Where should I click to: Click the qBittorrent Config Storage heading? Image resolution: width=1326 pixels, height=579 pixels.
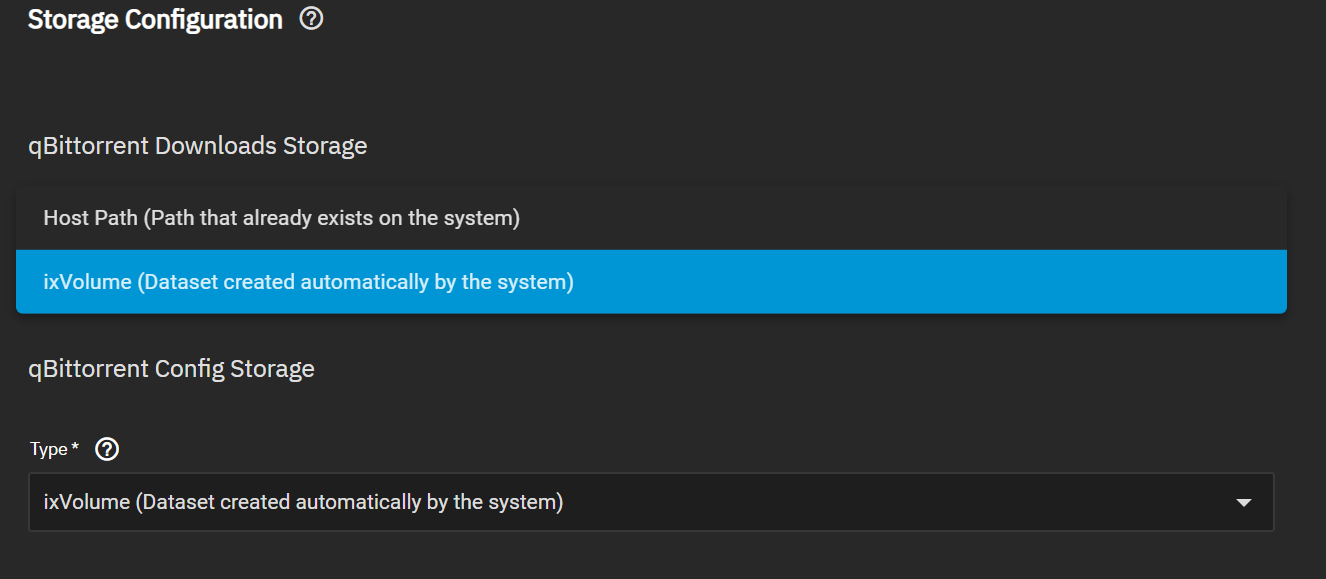click(x=172, y=369)
